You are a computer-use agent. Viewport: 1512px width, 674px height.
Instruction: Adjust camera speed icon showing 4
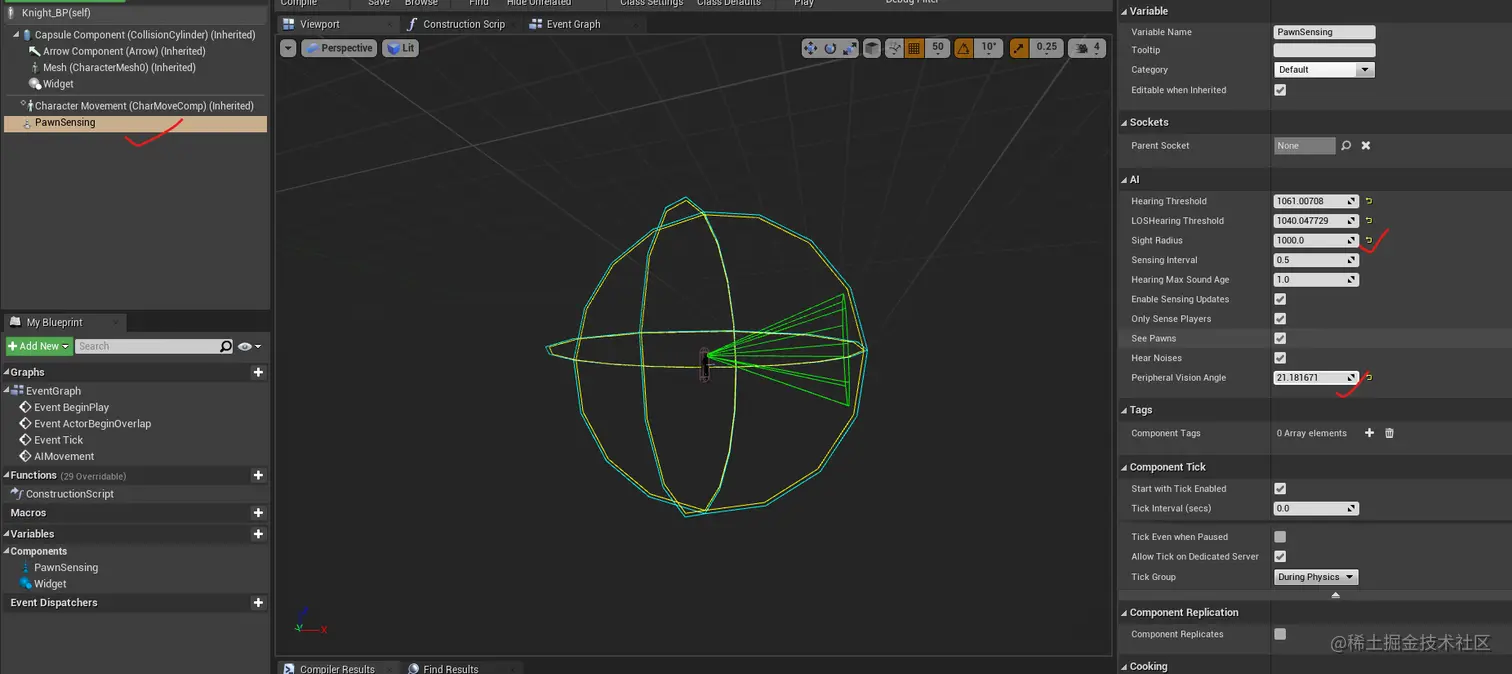[1087, 48]
